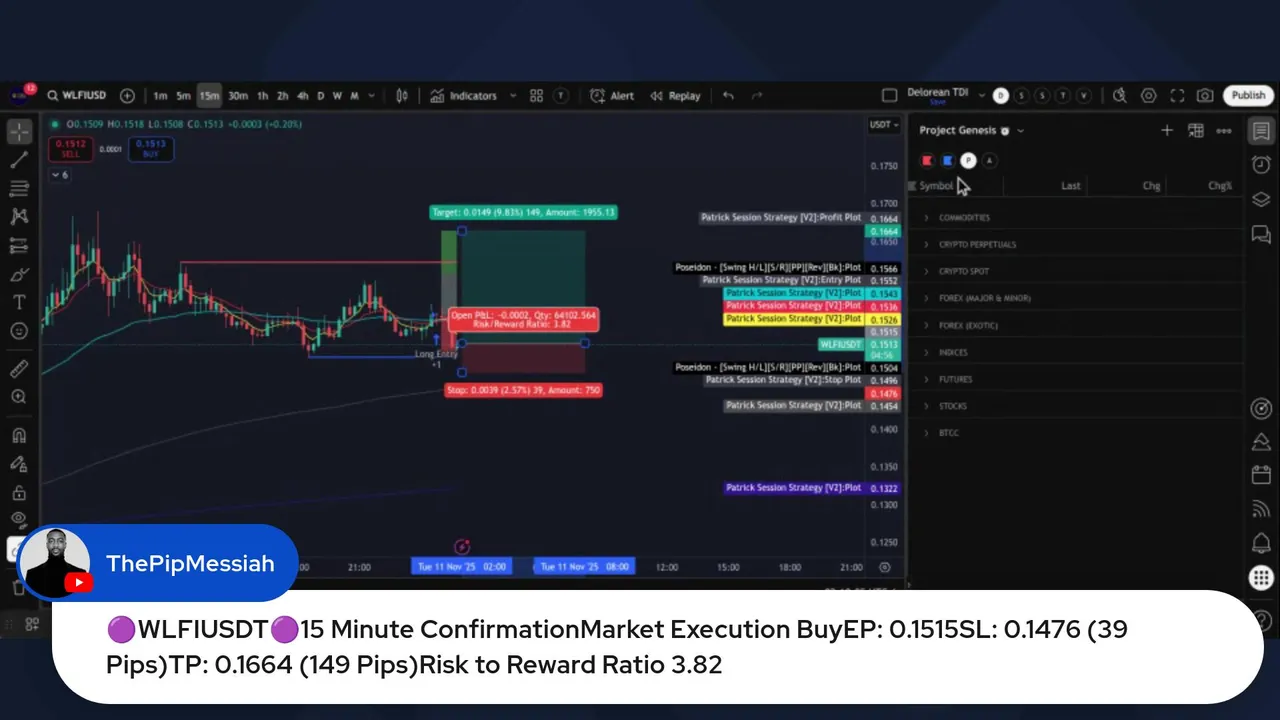The width and height of the screenshot is (1280, 720).
Task: Switch to the 1h timeframe
Action: (263, 96)
